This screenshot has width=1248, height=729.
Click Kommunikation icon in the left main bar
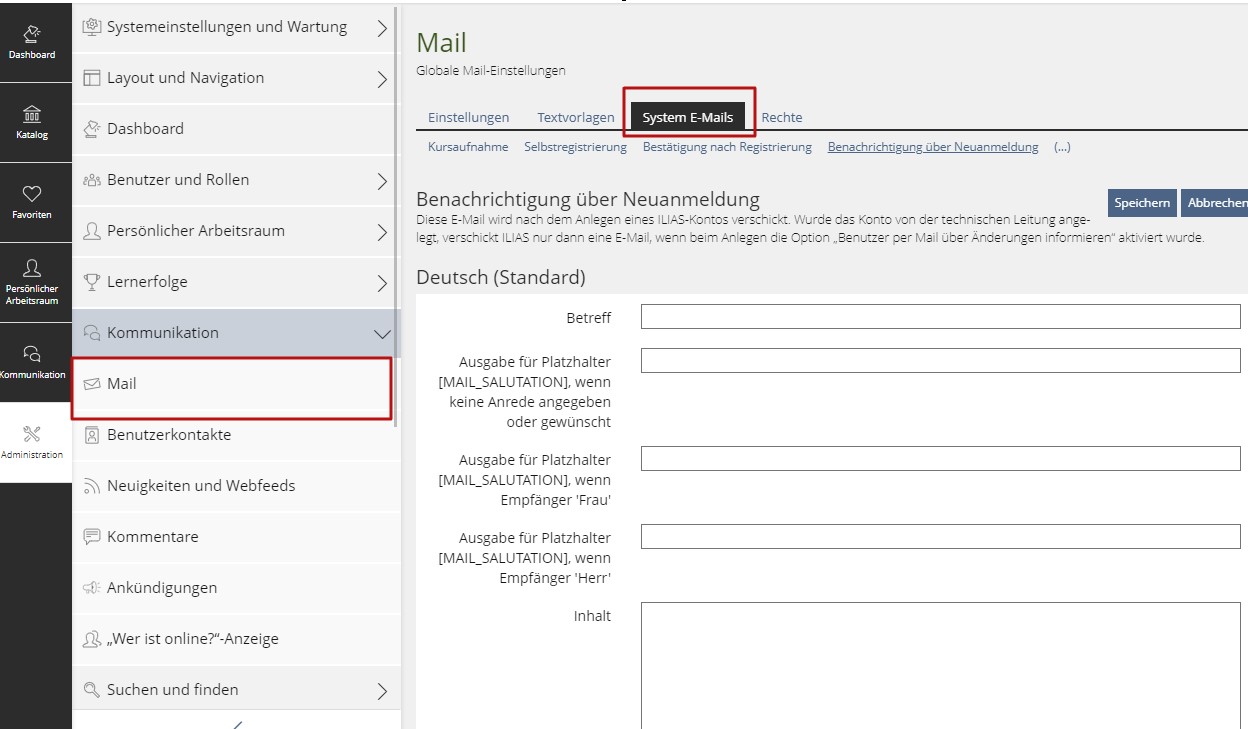pos(32,362)
